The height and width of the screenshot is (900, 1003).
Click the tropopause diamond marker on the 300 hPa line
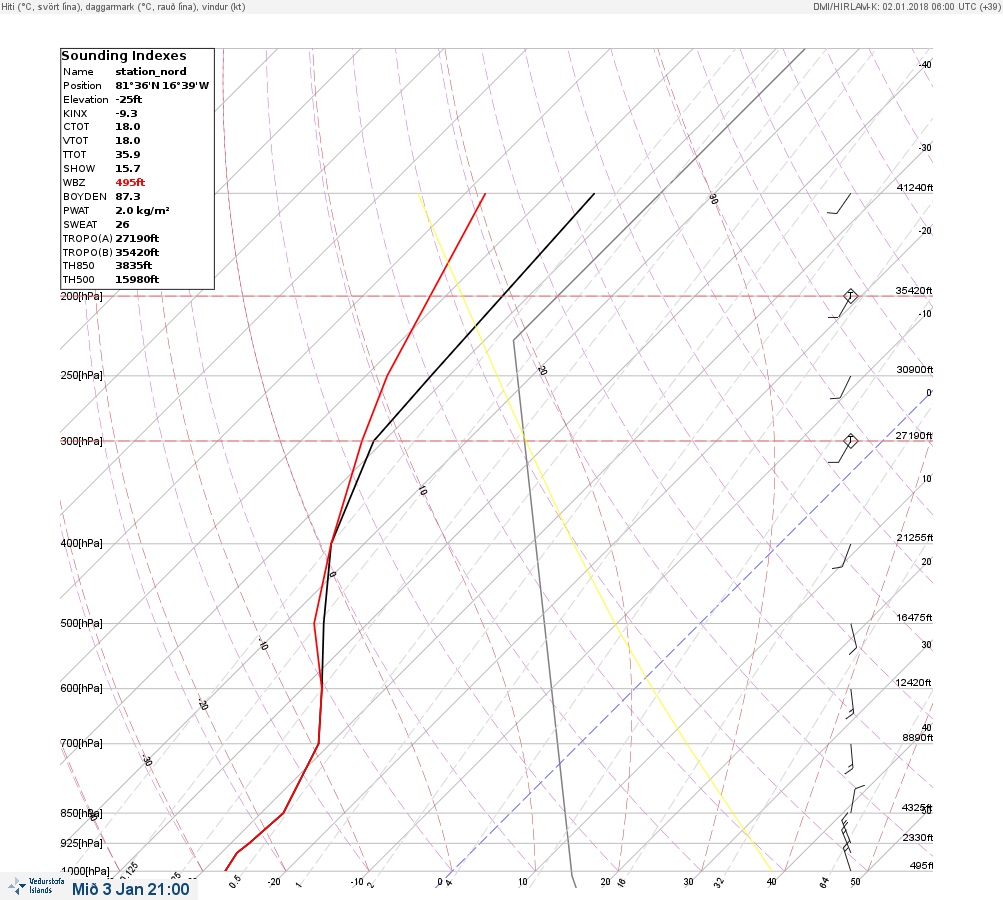[850, 441]
